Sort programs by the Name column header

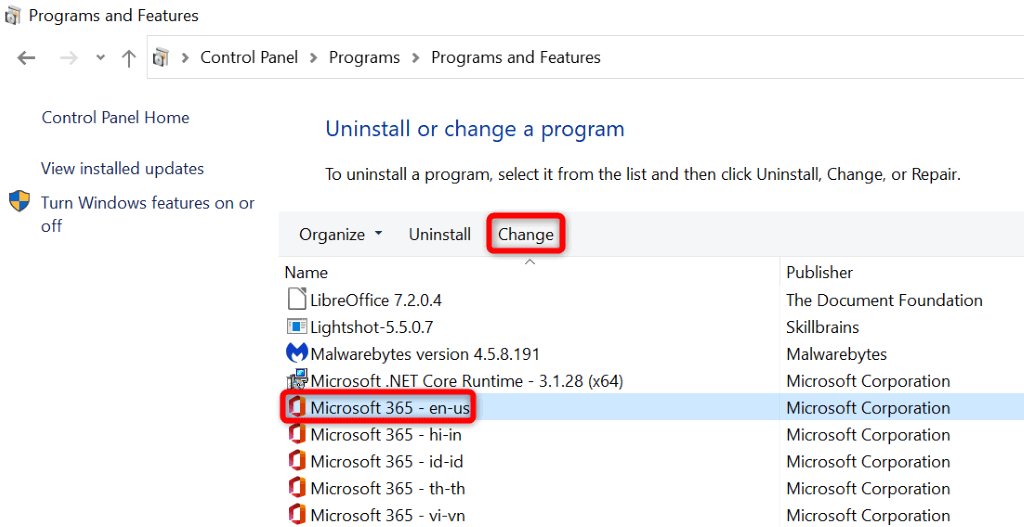[x=306, y=272]
